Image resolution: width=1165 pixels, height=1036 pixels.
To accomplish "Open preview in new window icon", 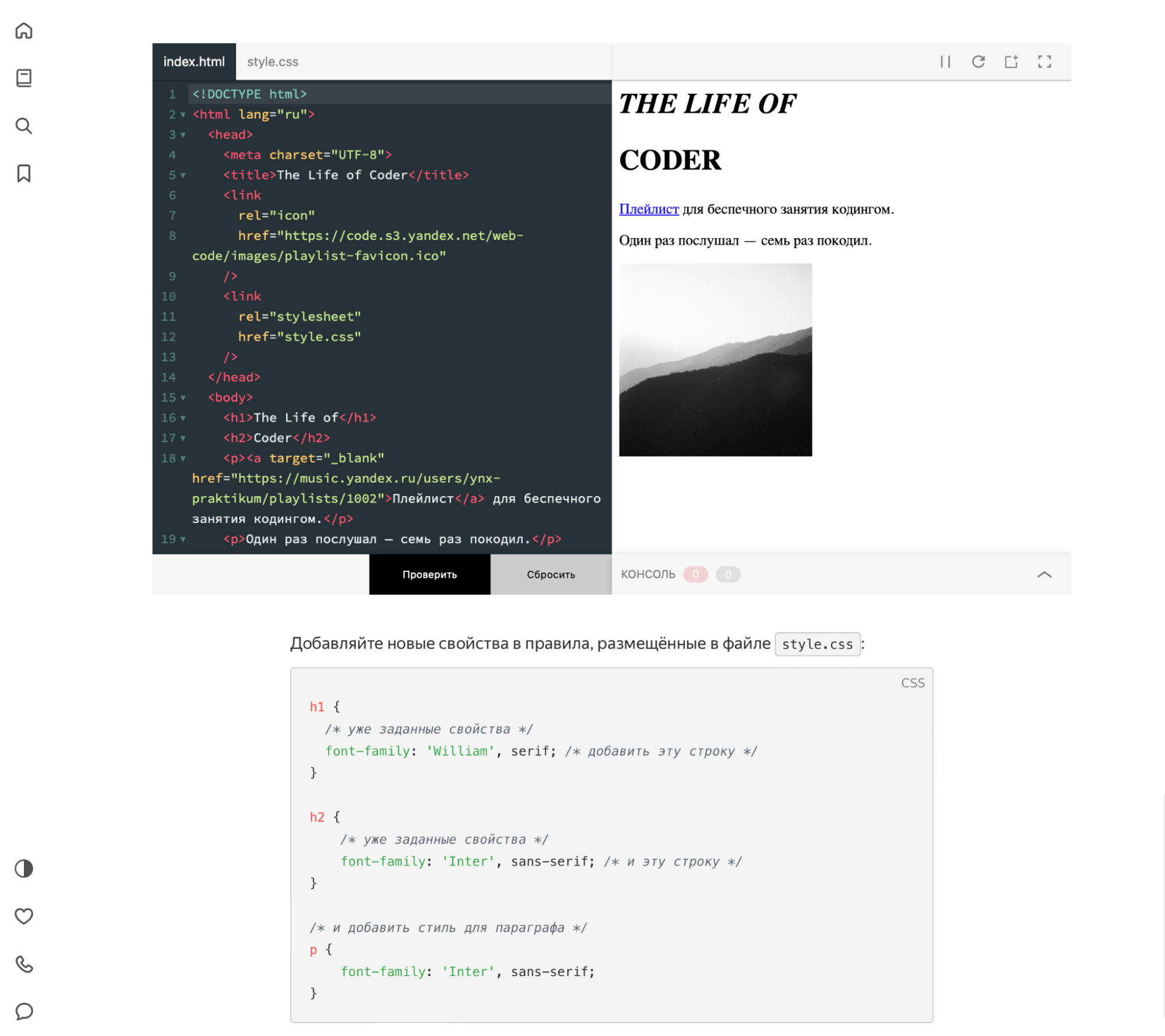I will pos(1011,62).
